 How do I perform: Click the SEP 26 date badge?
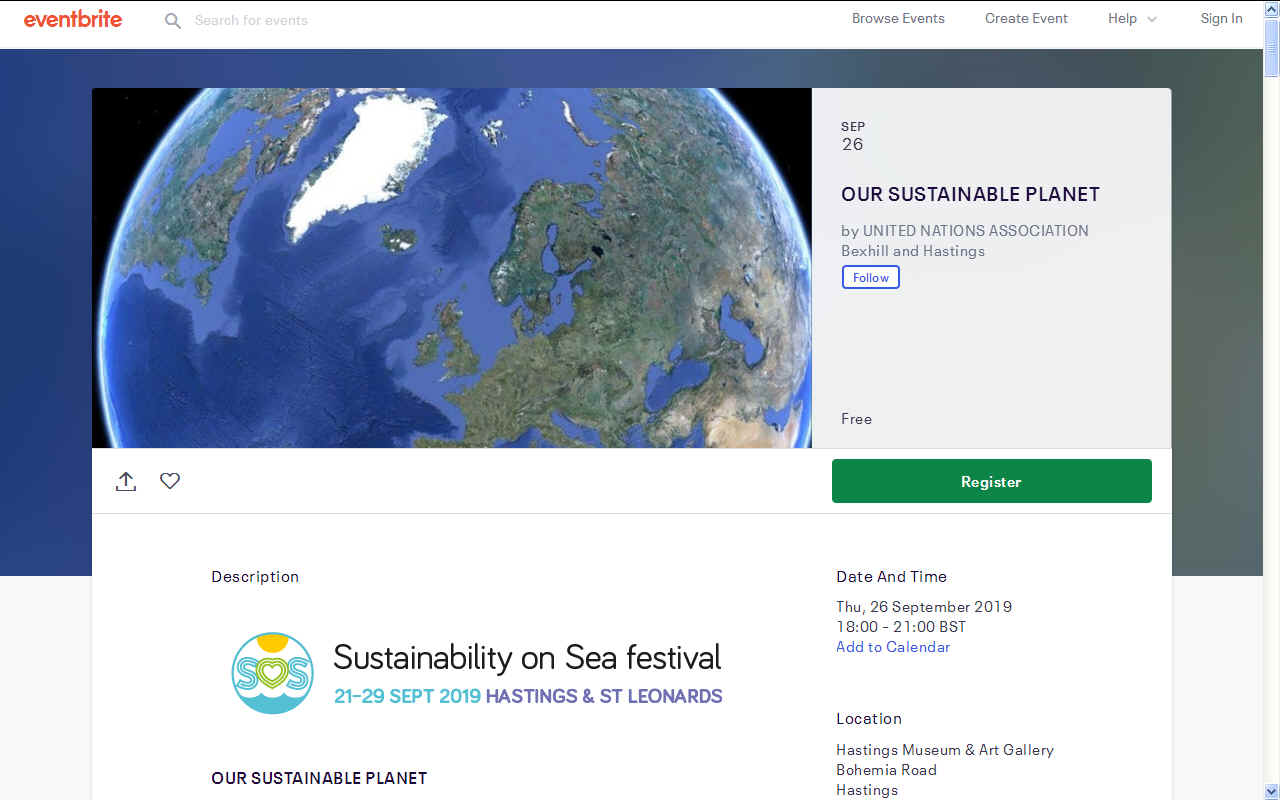[x=853, y=136]
